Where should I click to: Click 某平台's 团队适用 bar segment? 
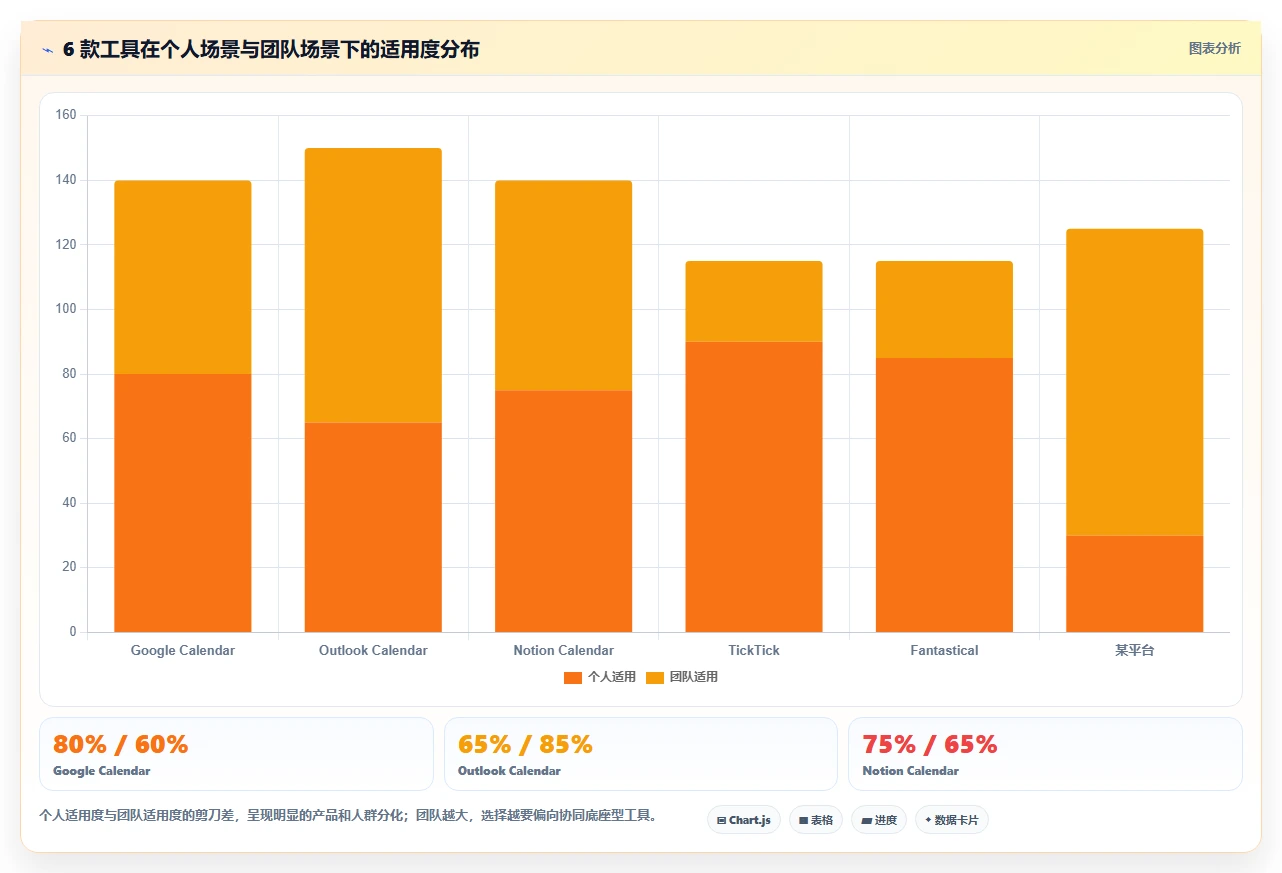[1135, 382]
